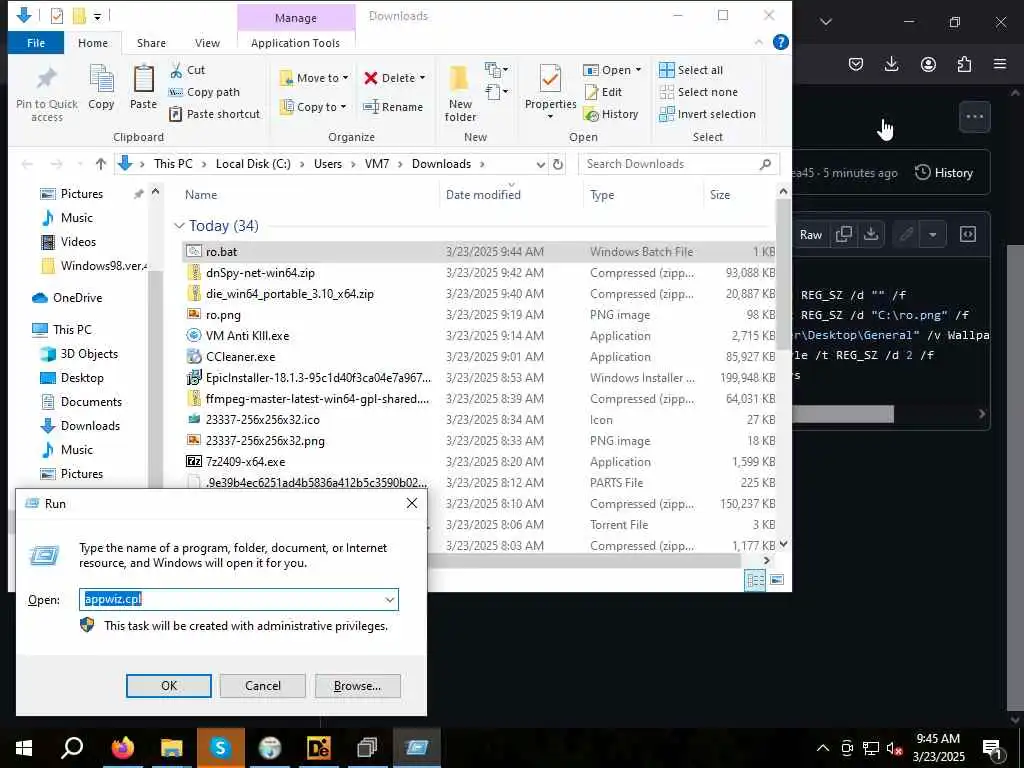Click Invert selection in ribbon
The width and height of the screenshot is (1024, 768).
coord(707,114)
